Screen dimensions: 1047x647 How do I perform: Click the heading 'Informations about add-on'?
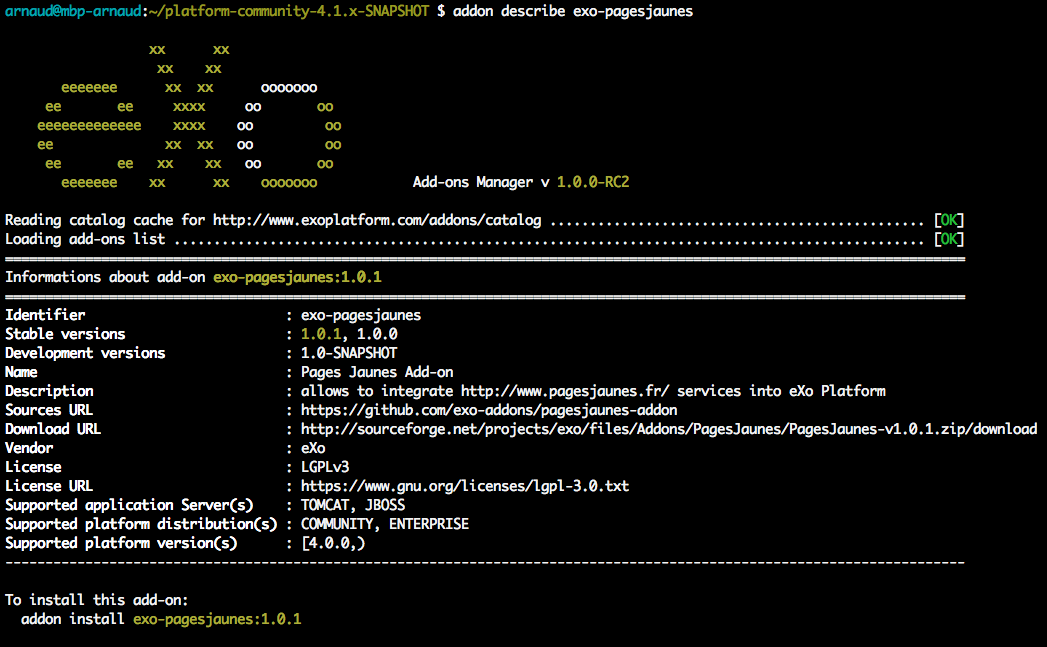[105, 277]
